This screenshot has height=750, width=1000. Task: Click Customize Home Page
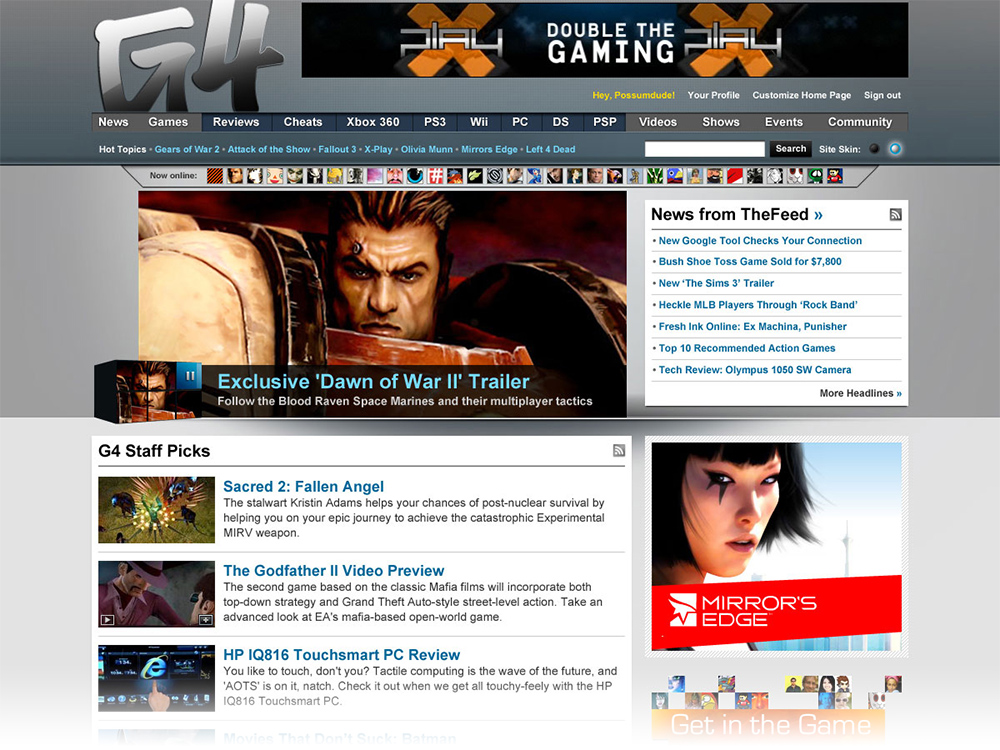(802, 95)
